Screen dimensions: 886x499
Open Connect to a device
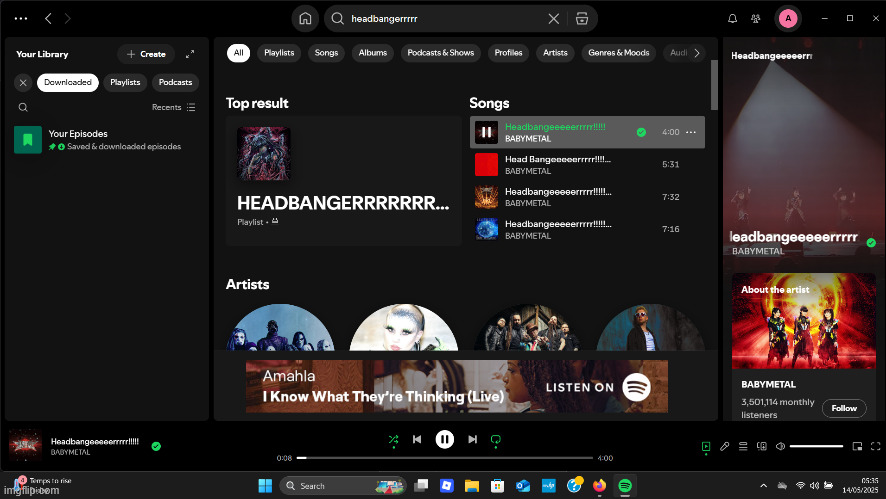(762, 446)
